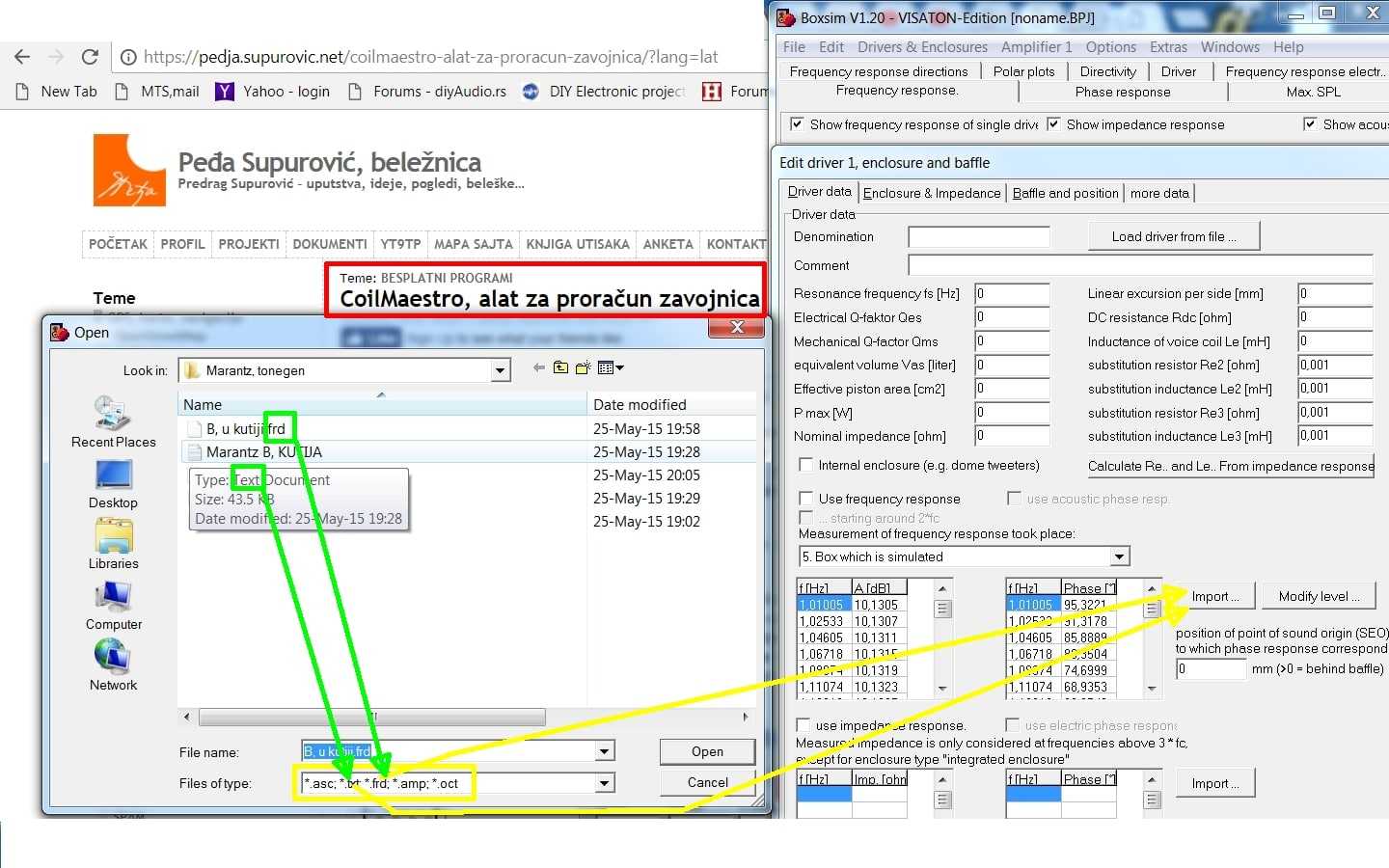Open '5. Box which is simulated' dropdown
1389x868 pixels.
(1119, 556)
